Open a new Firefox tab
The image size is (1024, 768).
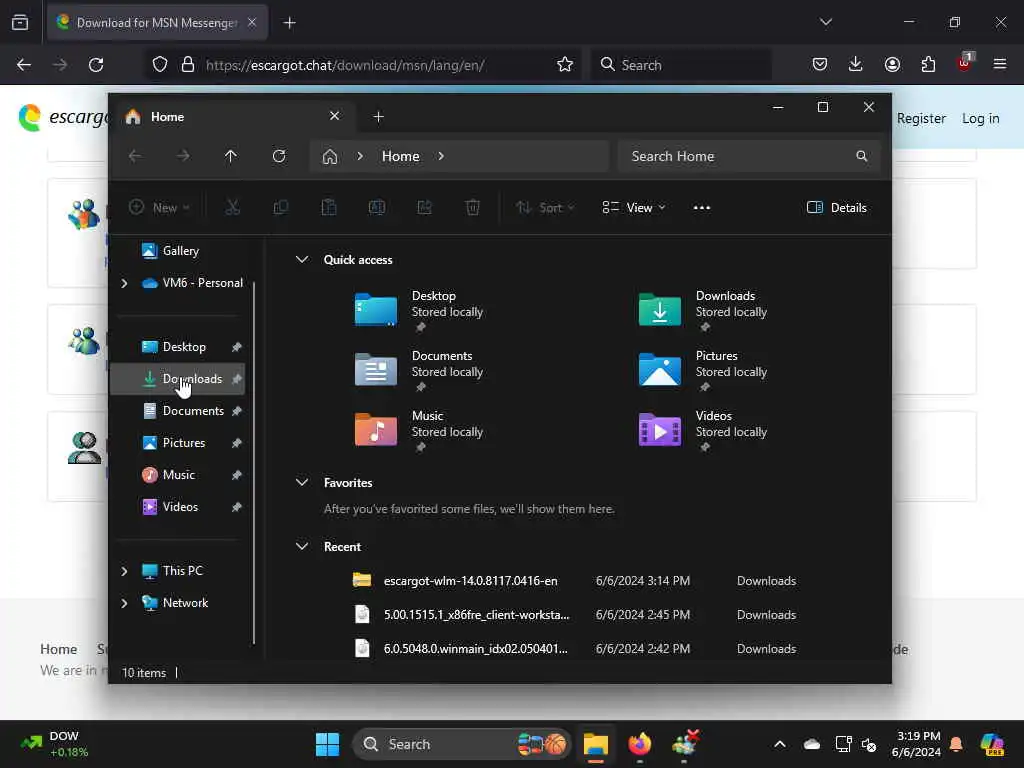tap(289, 22)
